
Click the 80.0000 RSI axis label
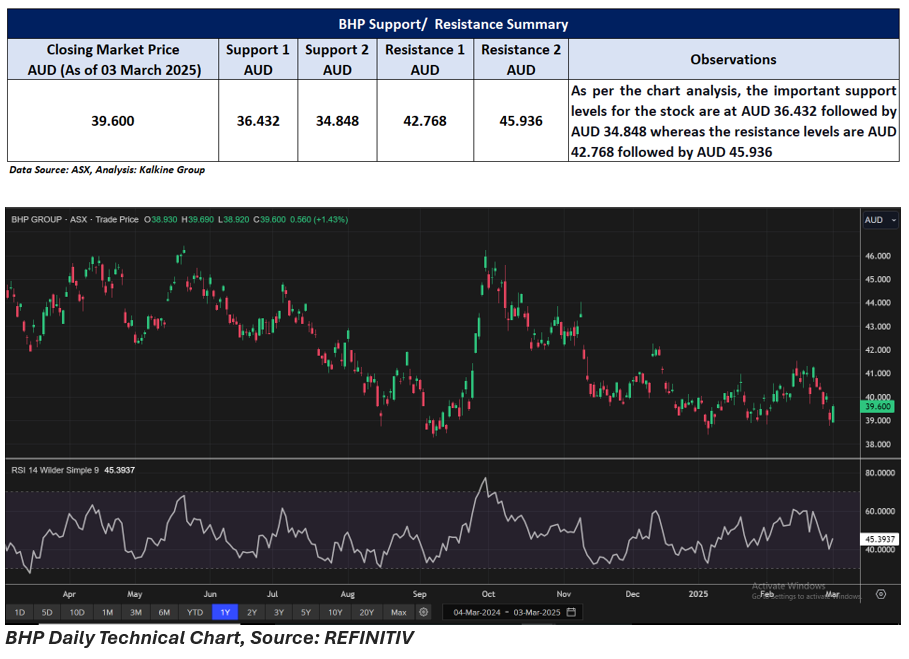pos(880,473)
